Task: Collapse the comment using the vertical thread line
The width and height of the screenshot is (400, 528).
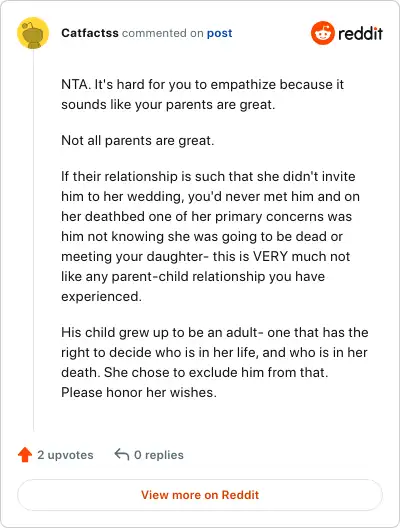Action: click(33, 241)
